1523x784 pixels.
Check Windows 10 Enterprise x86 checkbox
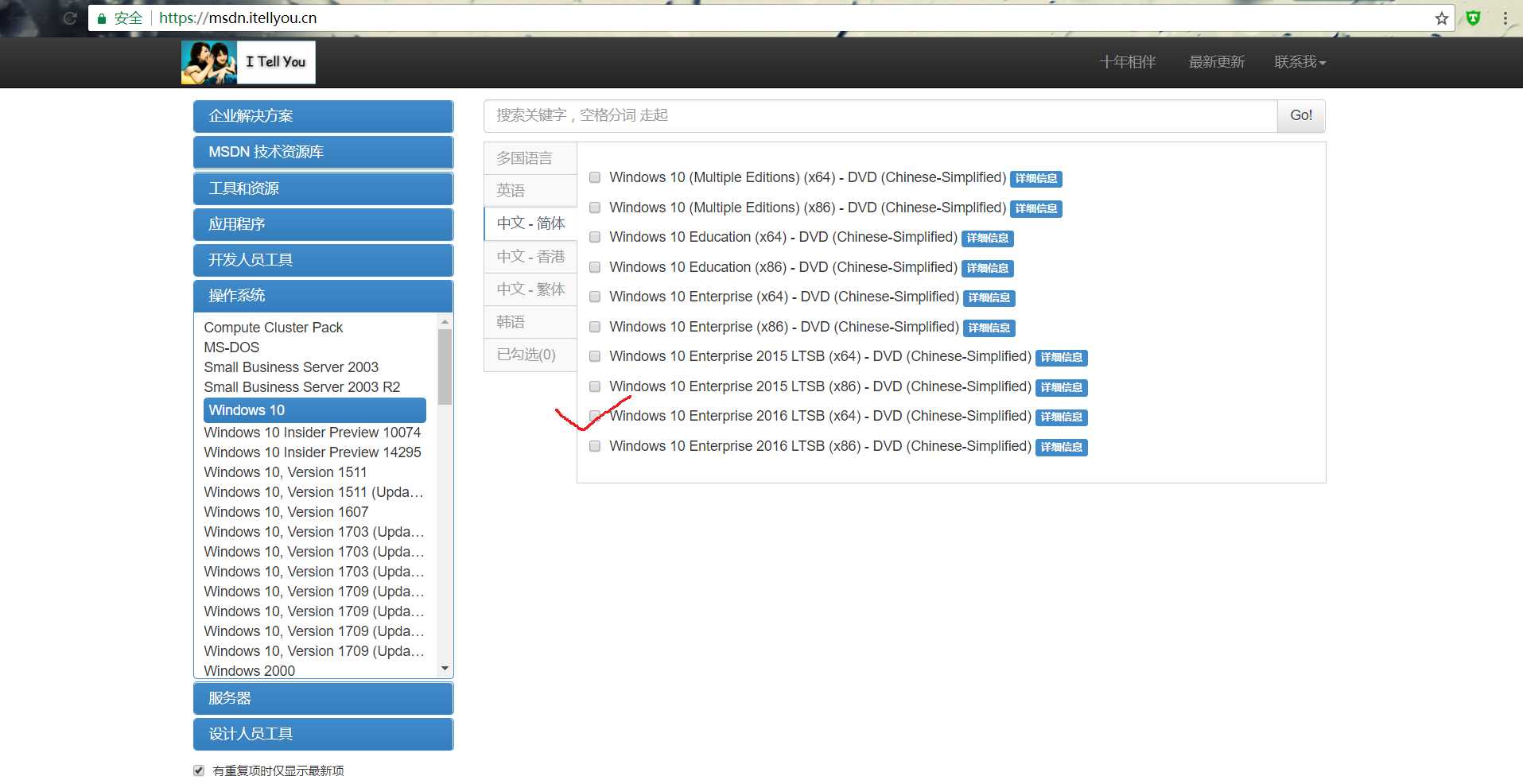point(595,327)
